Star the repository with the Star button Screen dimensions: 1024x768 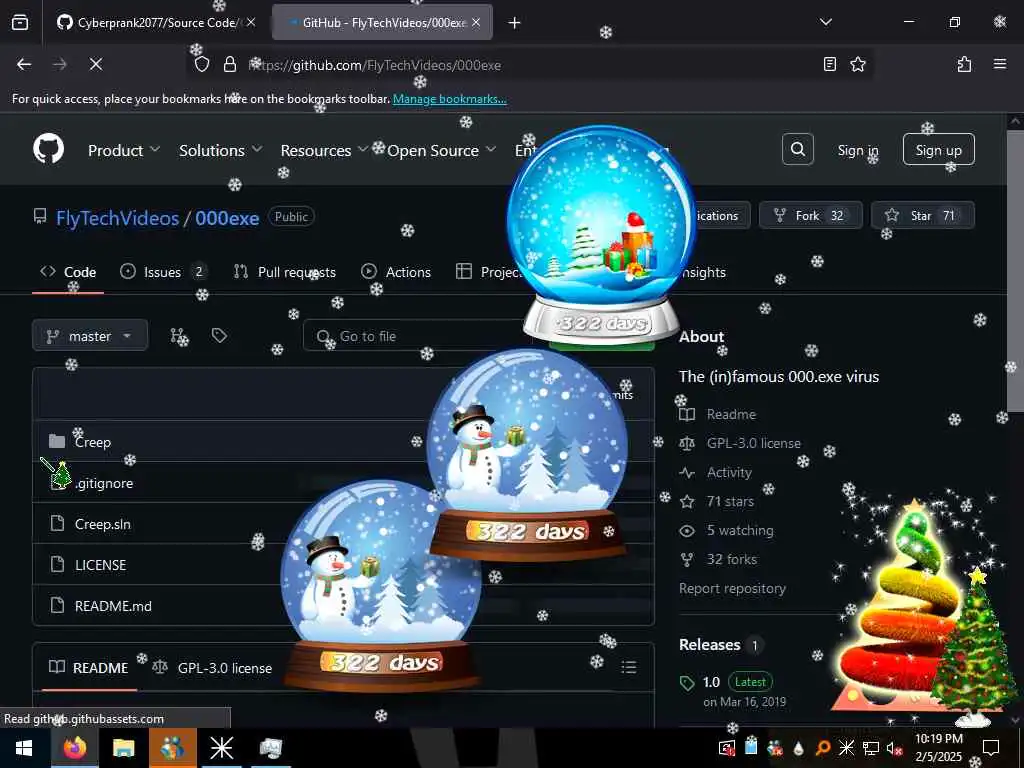[x=923, y=216]
